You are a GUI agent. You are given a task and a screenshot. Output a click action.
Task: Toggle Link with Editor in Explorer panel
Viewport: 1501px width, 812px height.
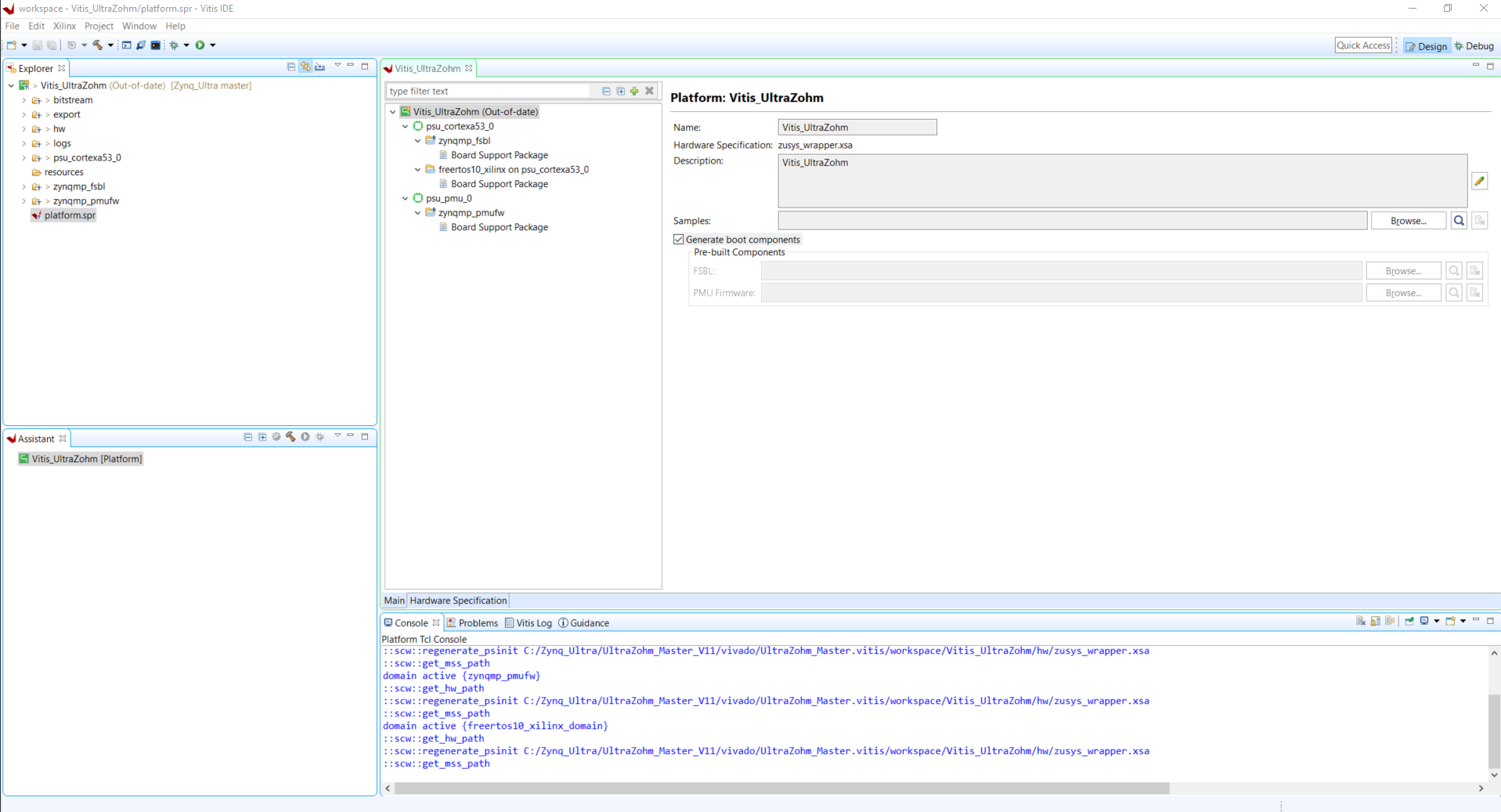click(305, 67)
